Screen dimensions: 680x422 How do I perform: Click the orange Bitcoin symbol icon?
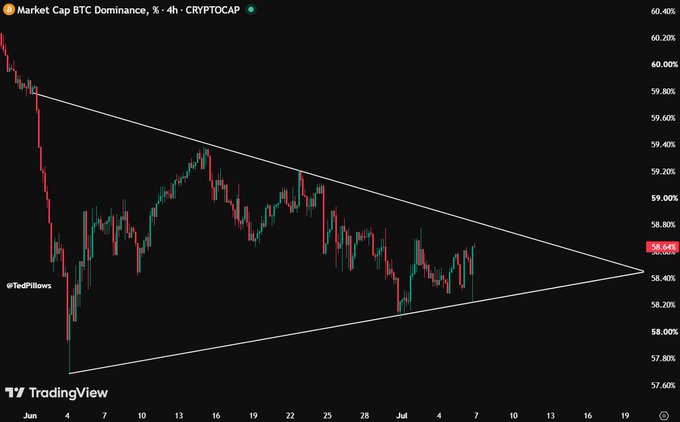(9, 9)
